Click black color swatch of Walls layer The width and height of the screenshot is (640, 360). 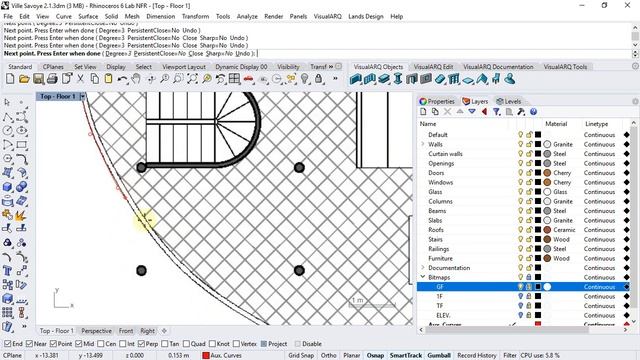click(538, 144)
